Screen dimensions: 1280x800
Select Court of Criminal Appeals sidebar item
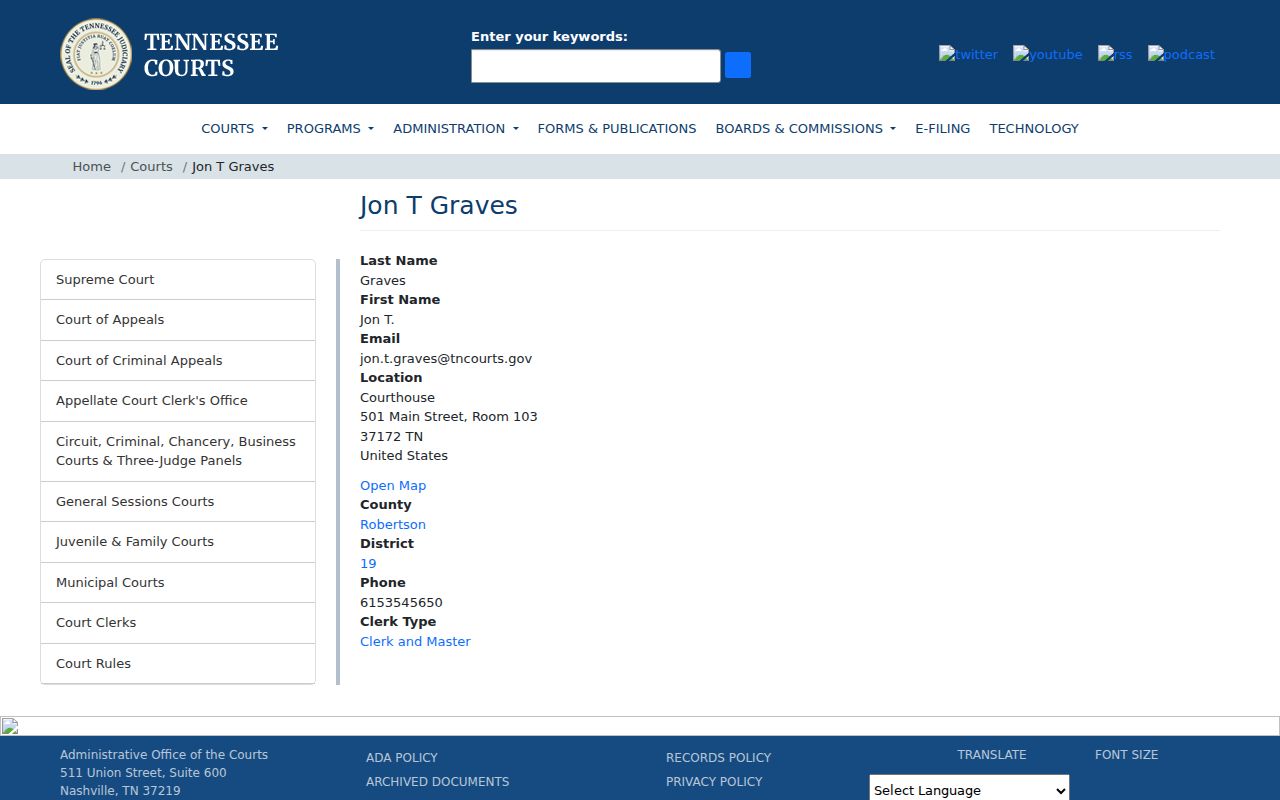[x=178, y=360]
